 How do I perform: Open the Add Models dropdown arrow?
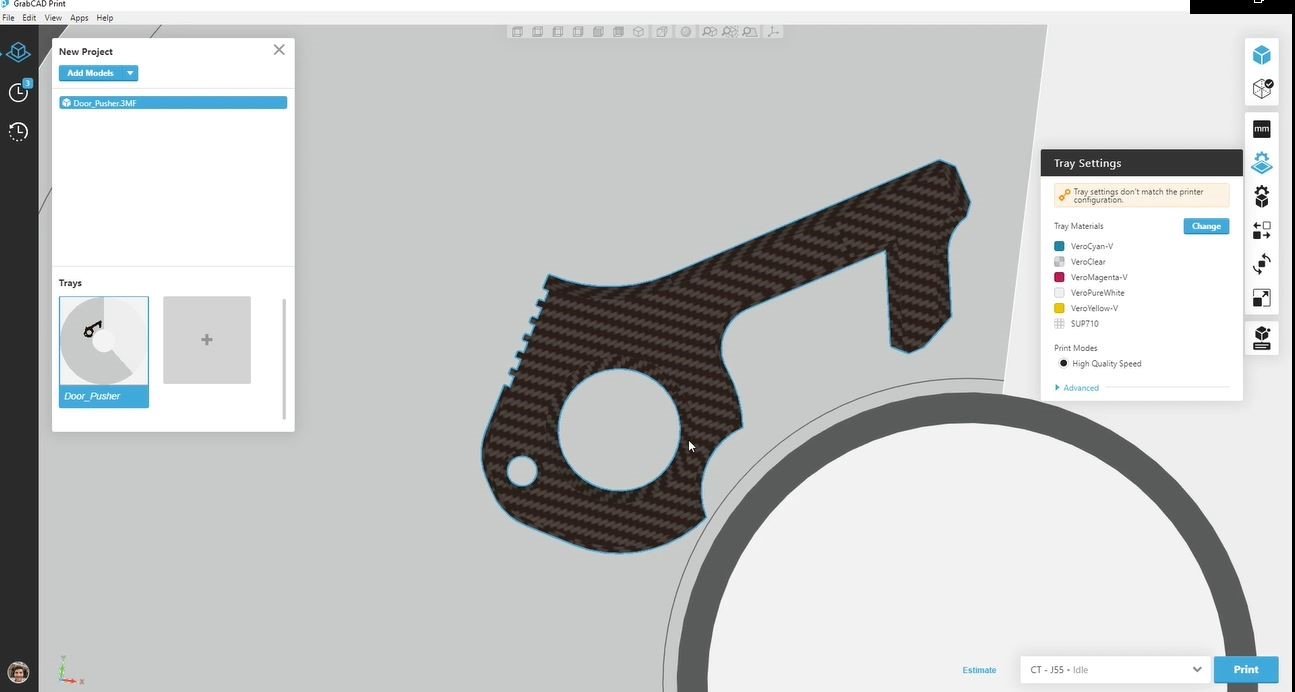pos(130,73)
